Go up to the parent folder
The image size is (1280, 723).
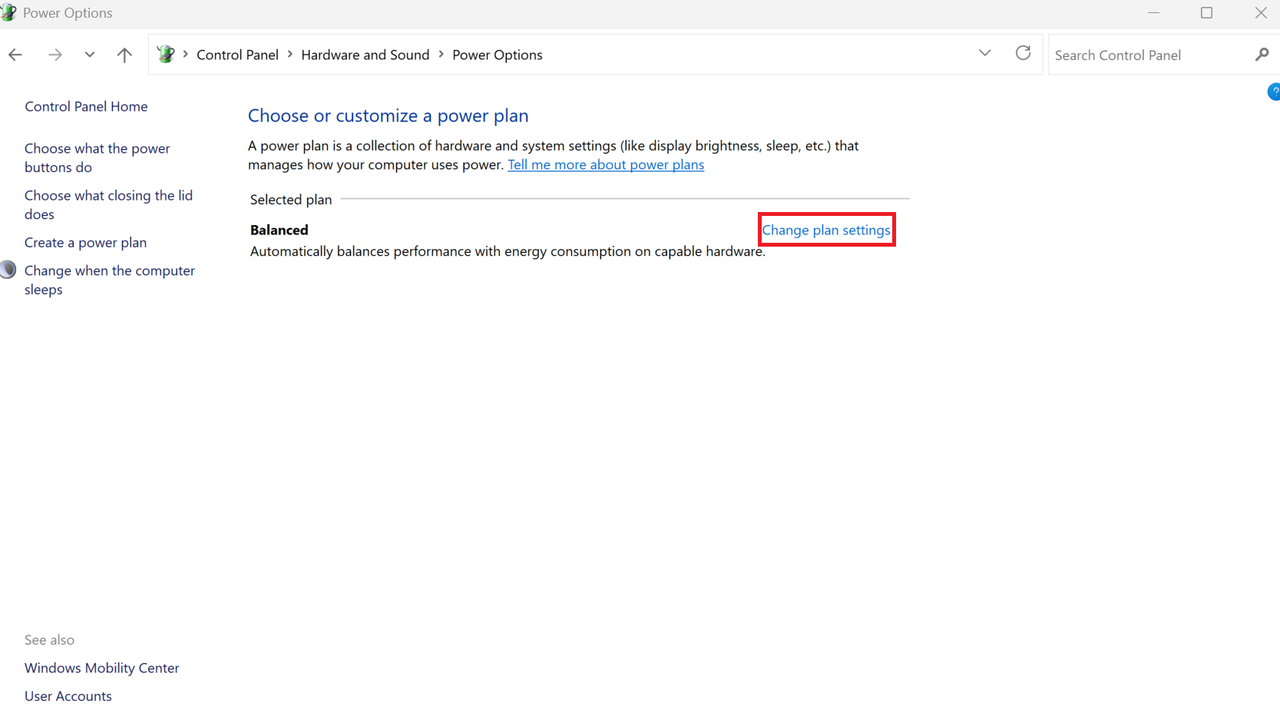pos(124,54)
